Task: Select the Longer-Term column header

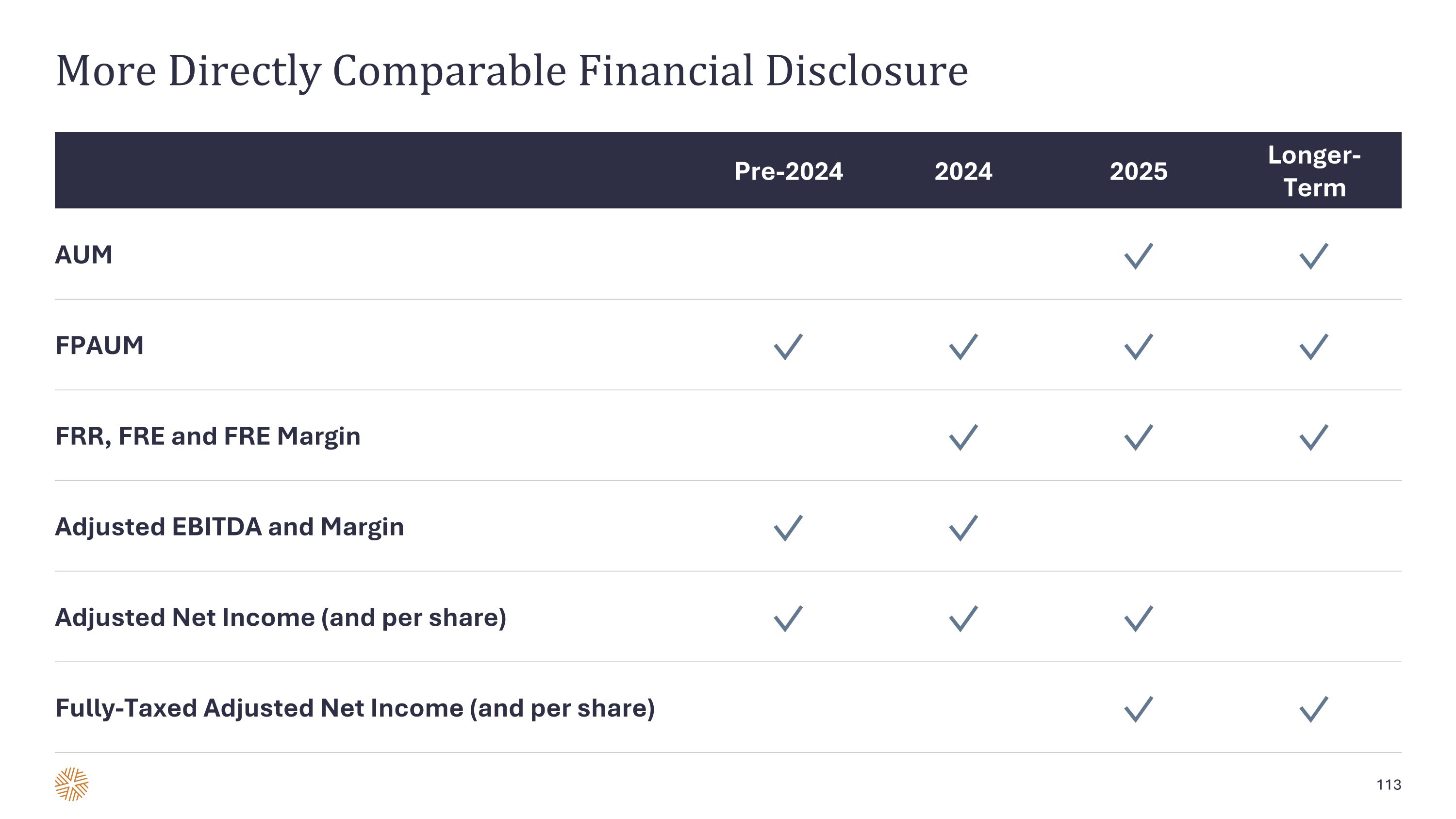Action: coord(1314,171)
